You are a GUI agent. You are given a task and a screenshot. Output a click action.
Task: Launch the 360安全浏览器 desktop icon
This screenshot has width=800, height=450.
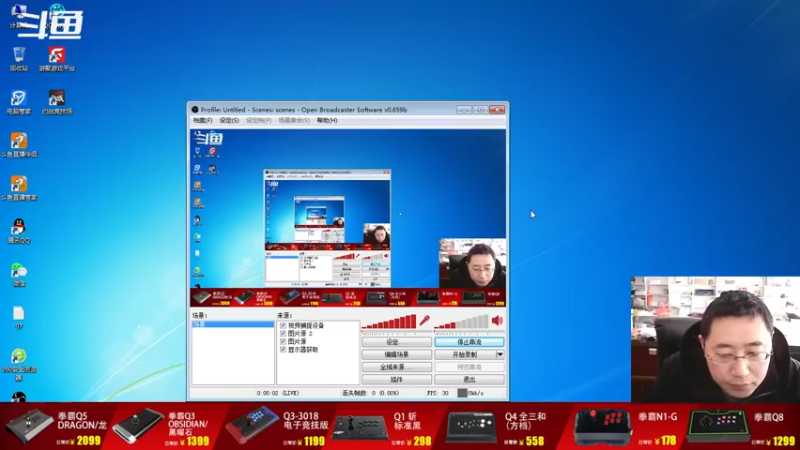click(19, 364)
